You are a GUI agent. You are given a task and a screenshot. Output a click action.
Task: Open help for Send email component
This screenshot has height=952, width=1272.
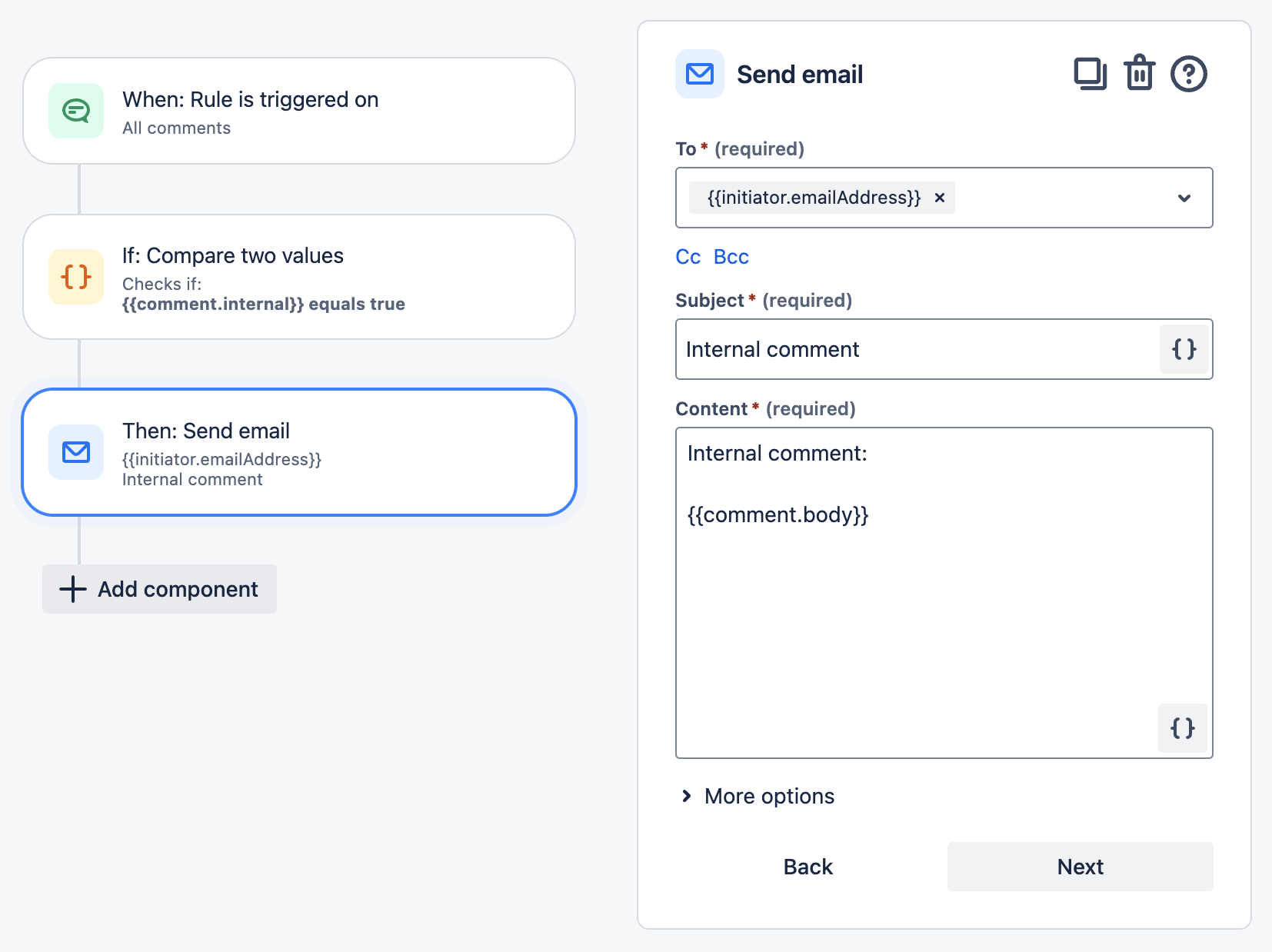[x=1188, y=75]
